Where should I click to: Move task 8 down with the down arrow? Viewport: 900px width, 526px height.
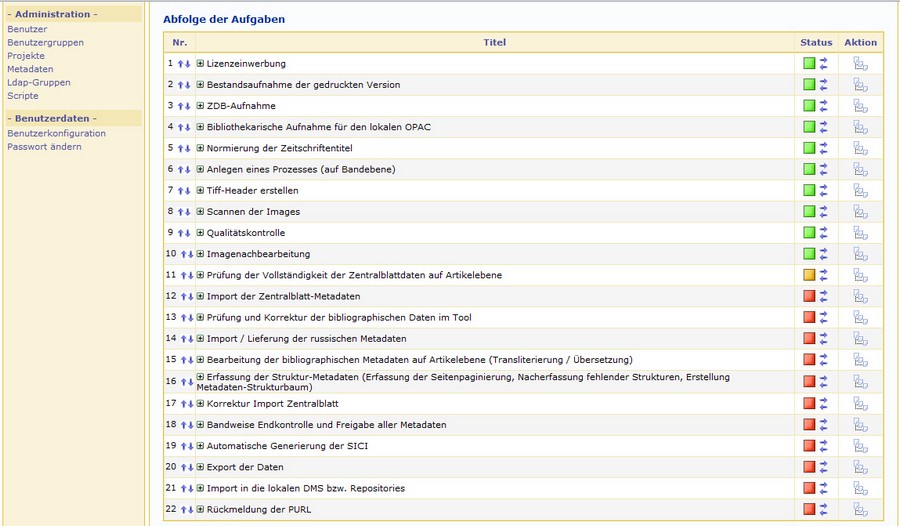click(x=189, y=212)
